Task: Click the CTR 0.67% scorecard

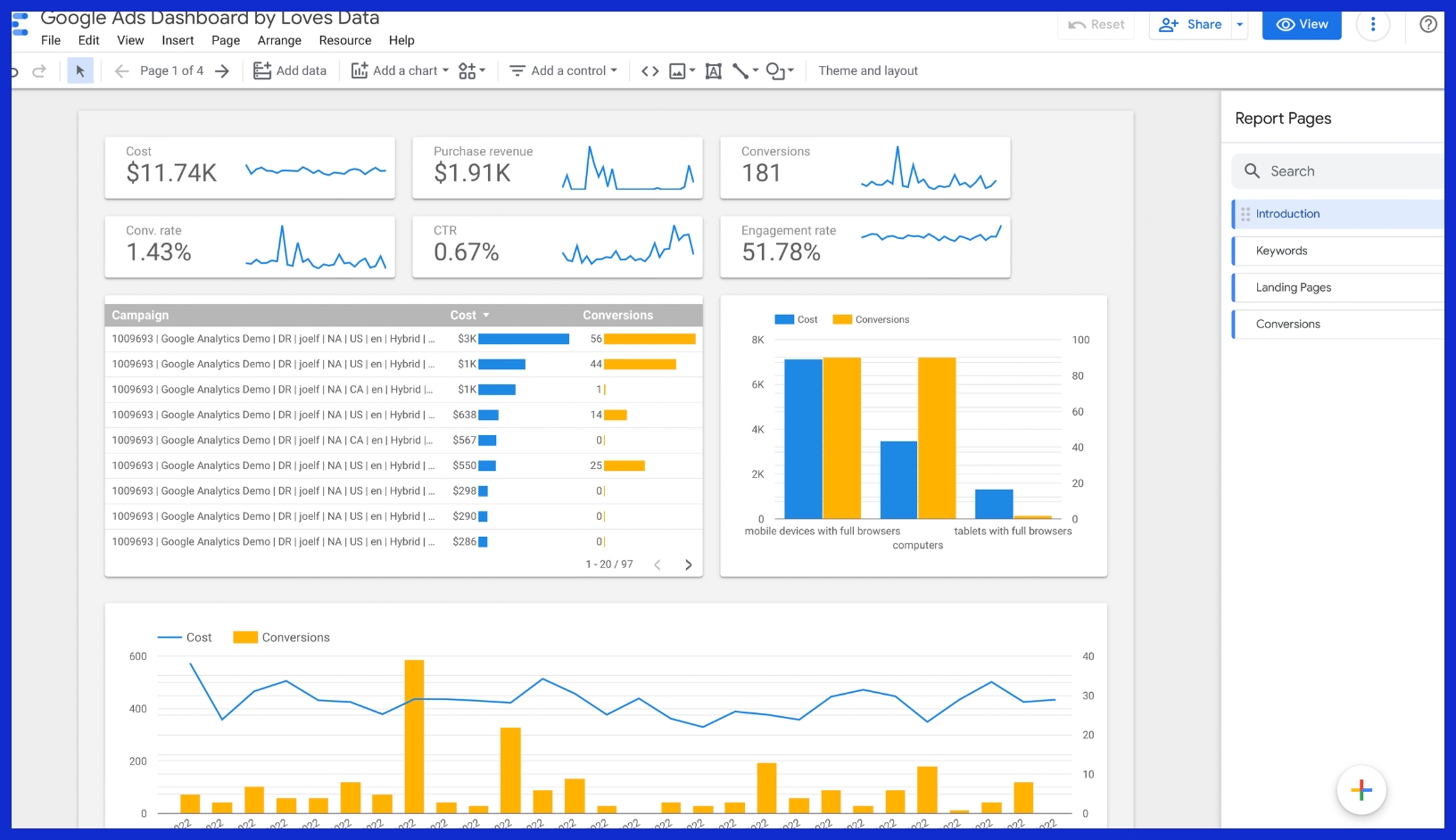Action: point(558,247)
